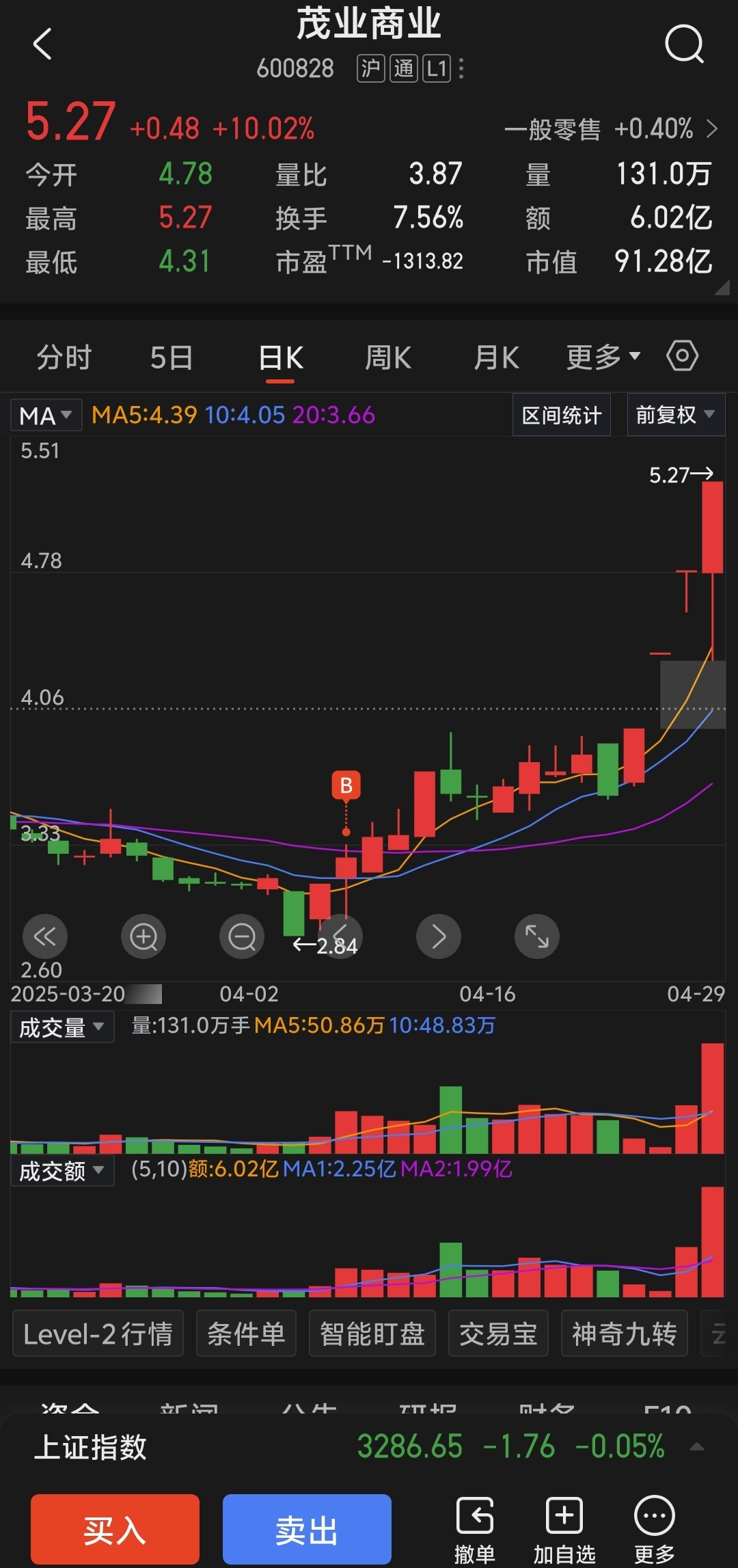Tap the volume 131.0万 value

[664, 174]
